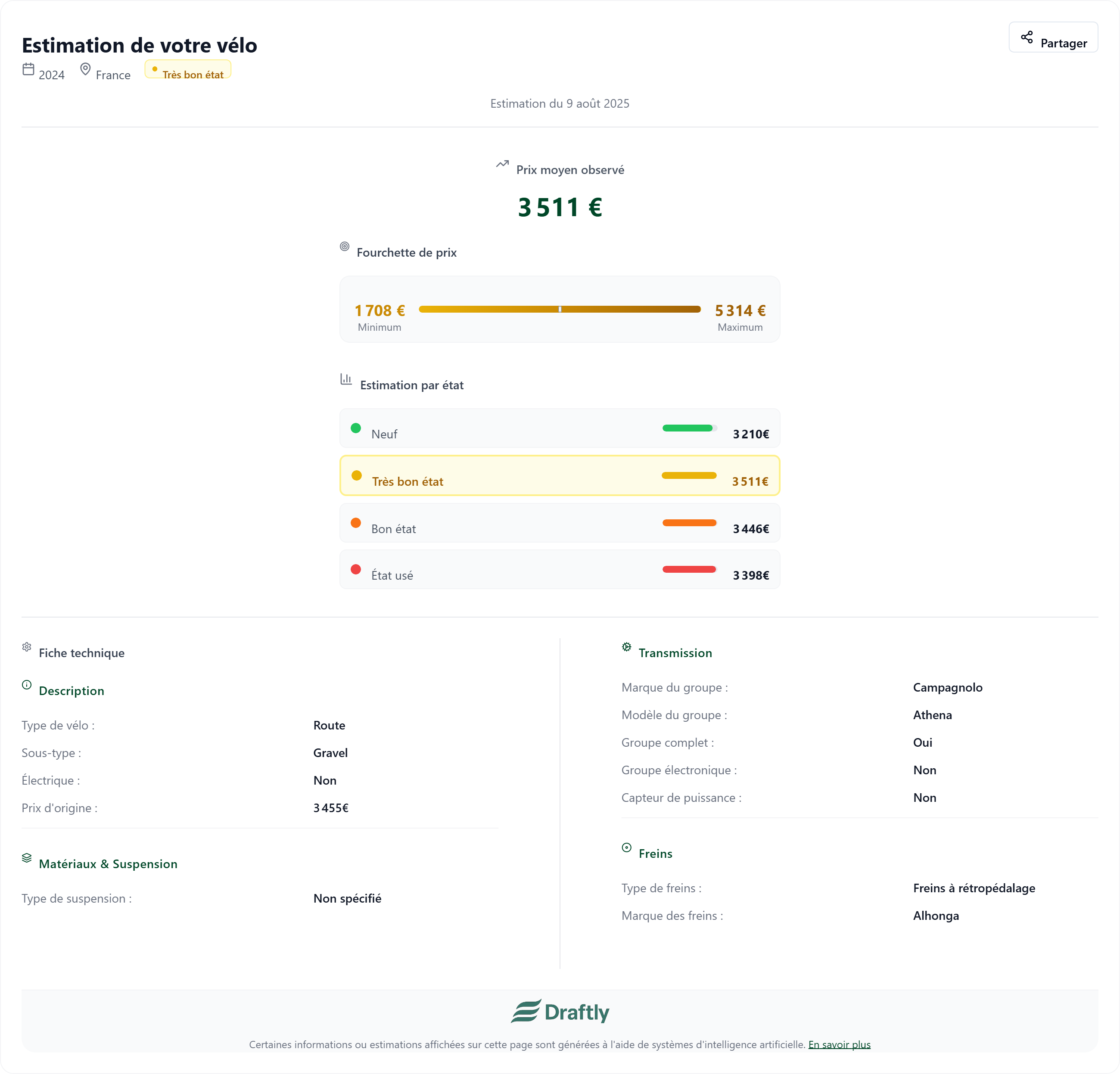Viewport: 1120px width, 1074px height.
Task: Click the Très bon état badge in header
Action: [x=187, y=70]
